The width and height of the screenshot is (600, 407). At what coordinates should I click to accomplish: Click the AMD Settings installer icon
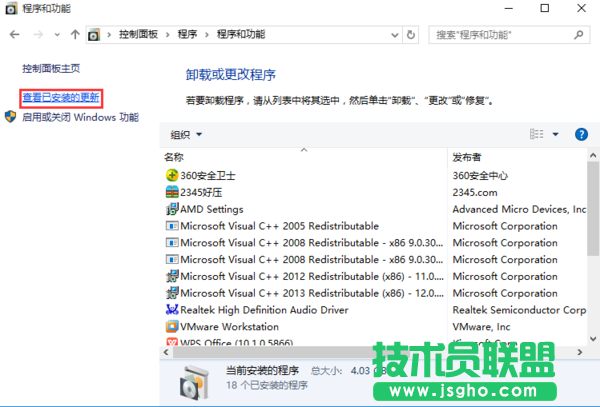pos(172,209)
